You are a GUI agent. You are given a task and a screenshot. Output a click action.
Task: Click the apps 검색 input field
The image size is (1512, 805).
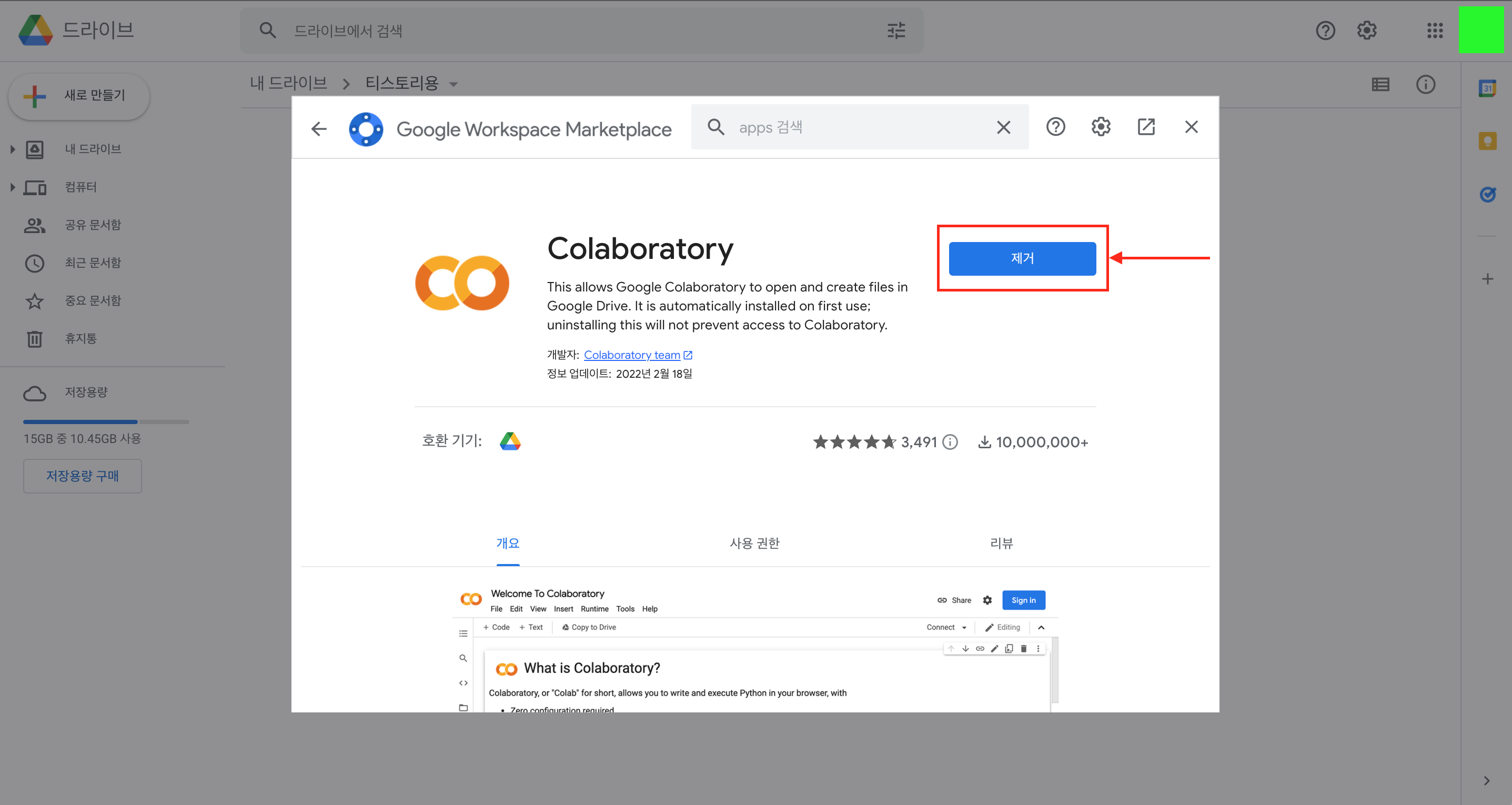(x=859, y=127)
